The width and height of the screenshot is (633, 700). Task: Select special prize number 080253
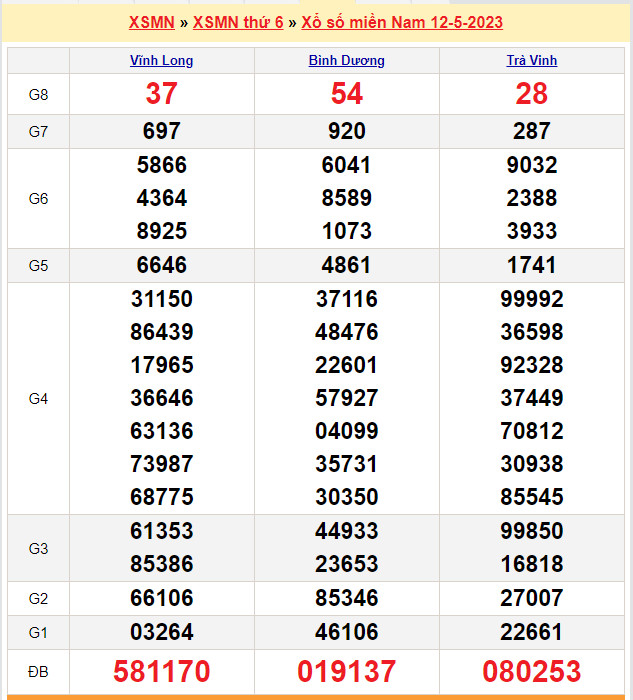coord(532,671)
